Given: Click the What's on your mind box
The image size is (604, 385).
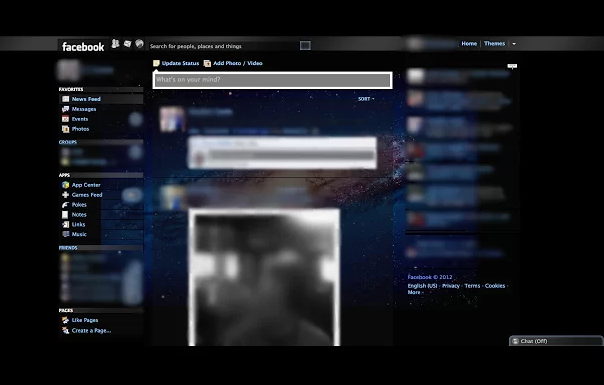Looking at the screenshot, I should click(x=272, y=80).
